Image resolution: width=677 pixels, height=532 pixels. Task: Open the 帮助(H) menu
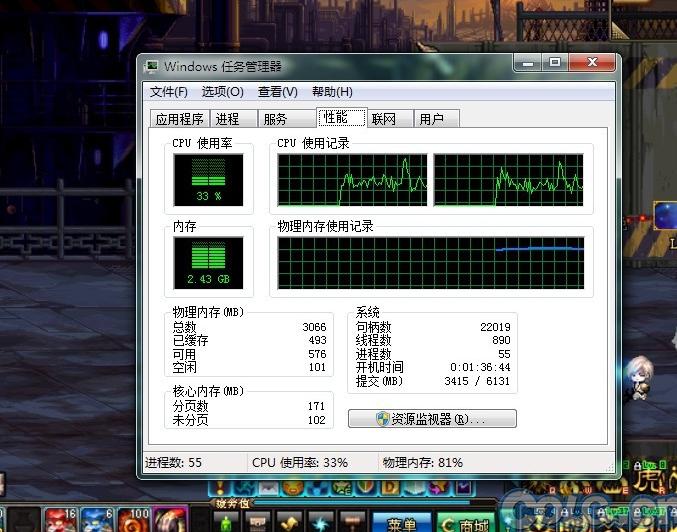(x=332, y=92)
